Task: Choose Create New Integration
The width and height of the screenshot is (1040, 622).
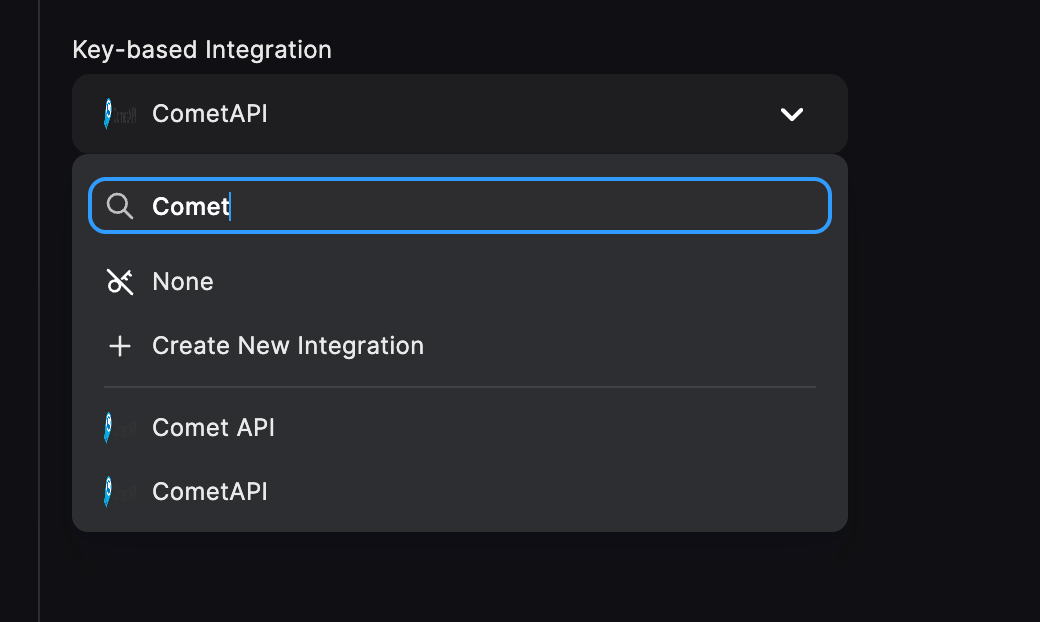Action: tap(460, 346)
